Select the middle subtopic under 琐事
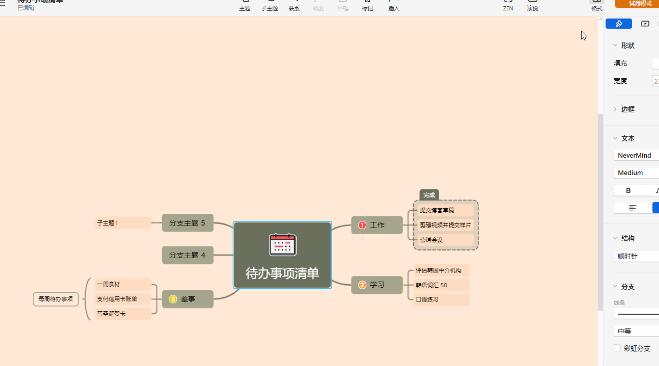The width and height of the screenshot is (659, 366). tap(122, 299)
